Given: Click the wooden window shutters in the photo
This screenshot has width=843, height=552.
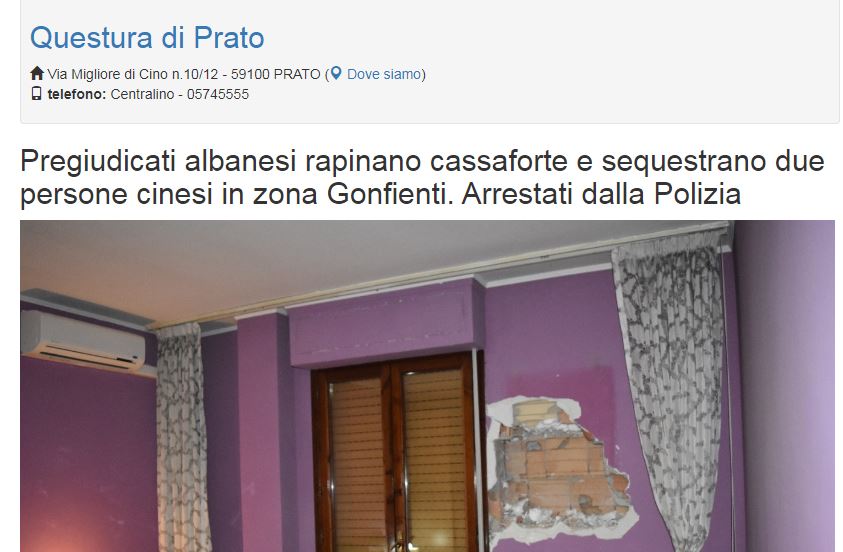Looking at the screenshot, I should click(x=400, y=456).
